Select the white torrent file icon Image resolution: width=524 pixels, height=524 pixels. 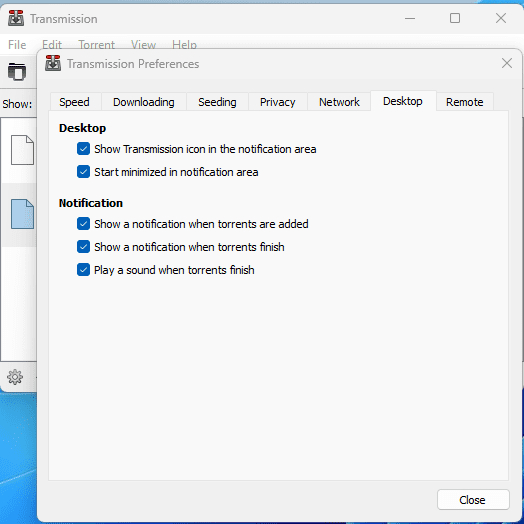[x=22, y=150]
